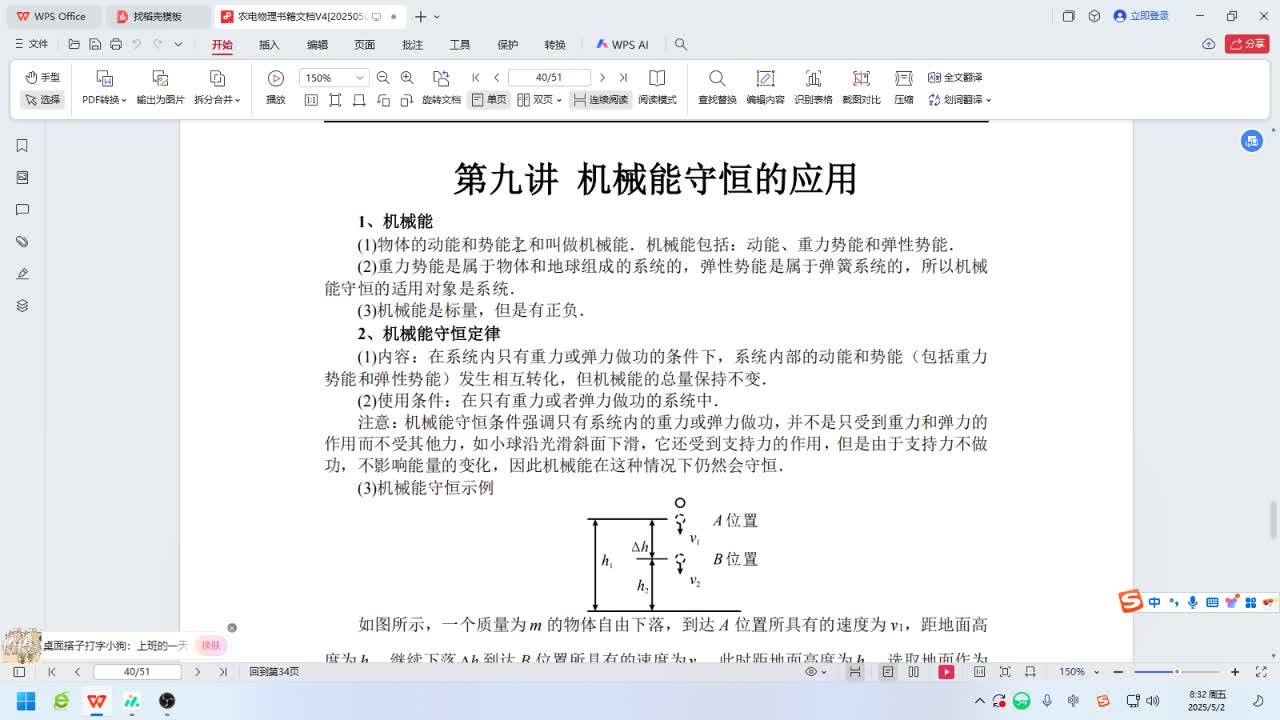Click the 40/51 page number field in toolbar
The width and height of the screenshot is (1280, 720).
pos(549,78)
